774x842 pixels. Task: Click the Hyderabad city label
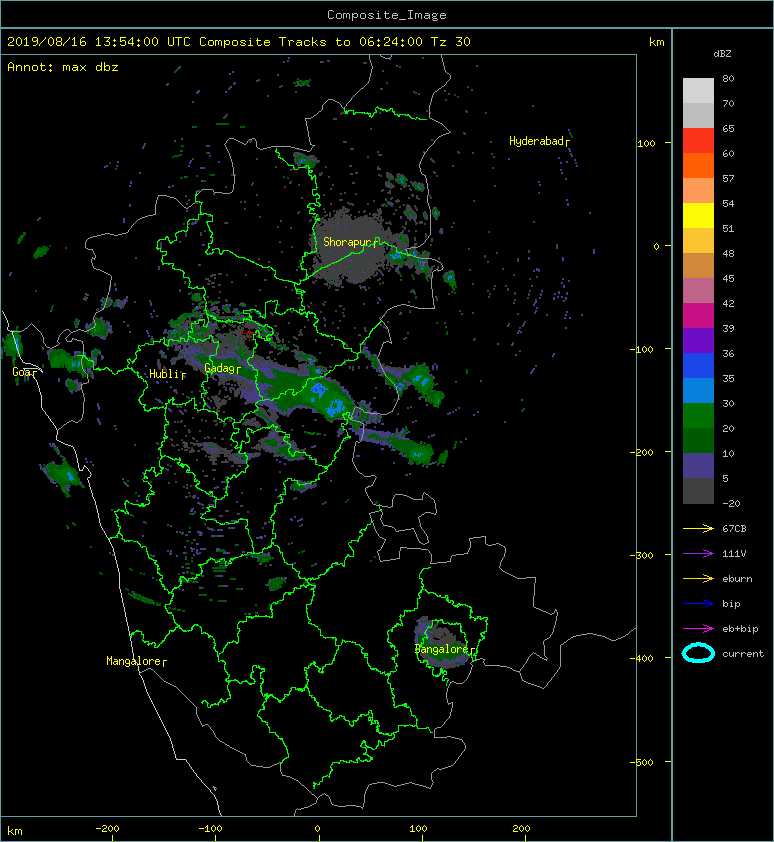pyautogui.click(x=536, y=141)
